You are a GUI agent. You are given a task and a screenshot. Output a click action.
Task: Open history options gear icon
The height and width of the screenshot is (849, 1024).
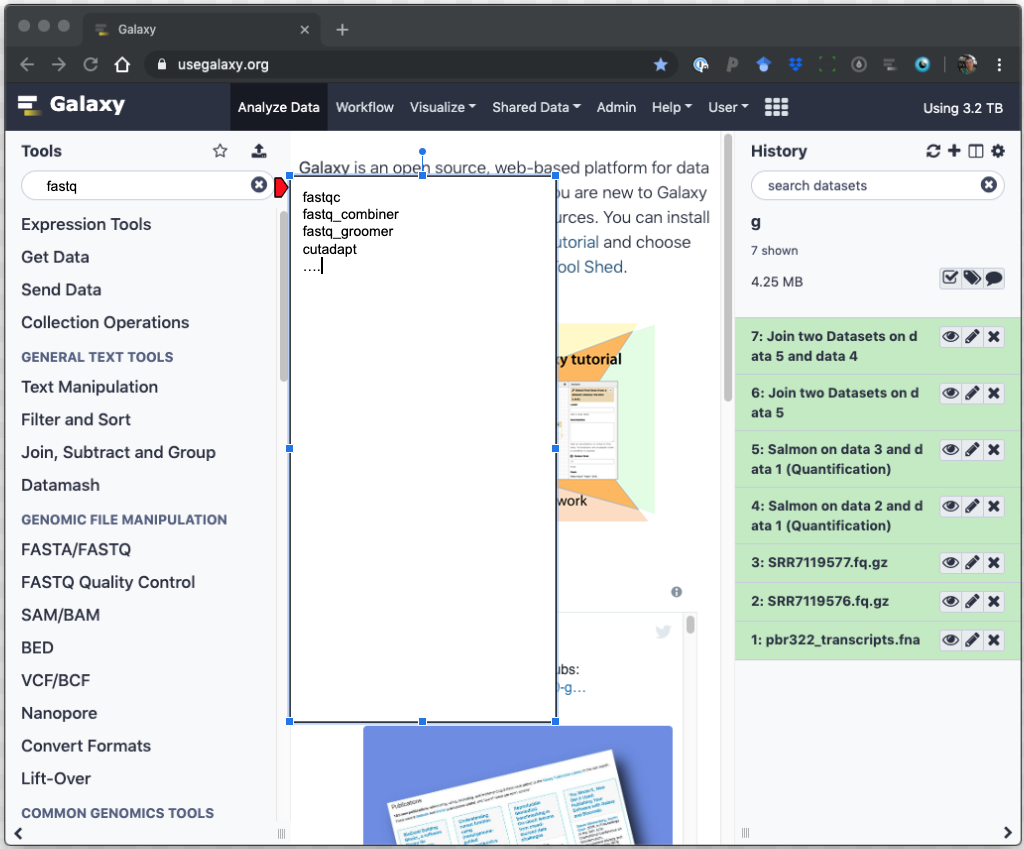coord(998,151)
